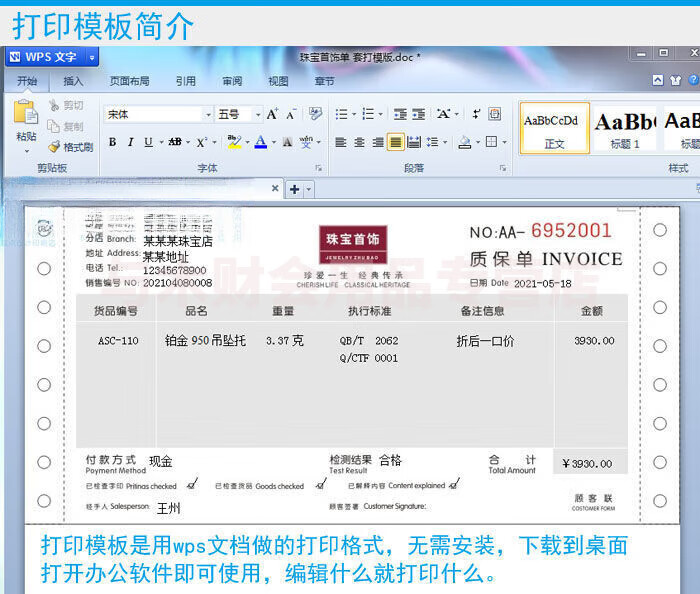
Task: Toggle the Goods checked checkbox
Action: (320, 484)
